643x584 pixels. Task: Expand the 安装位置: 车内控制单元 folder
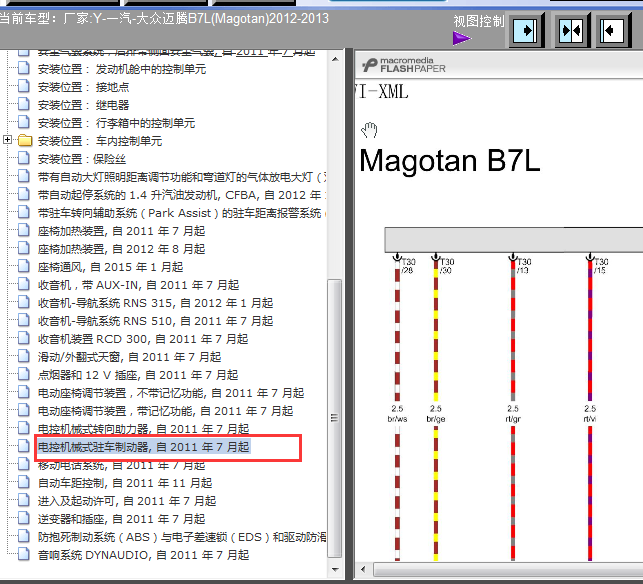[7, 140]
